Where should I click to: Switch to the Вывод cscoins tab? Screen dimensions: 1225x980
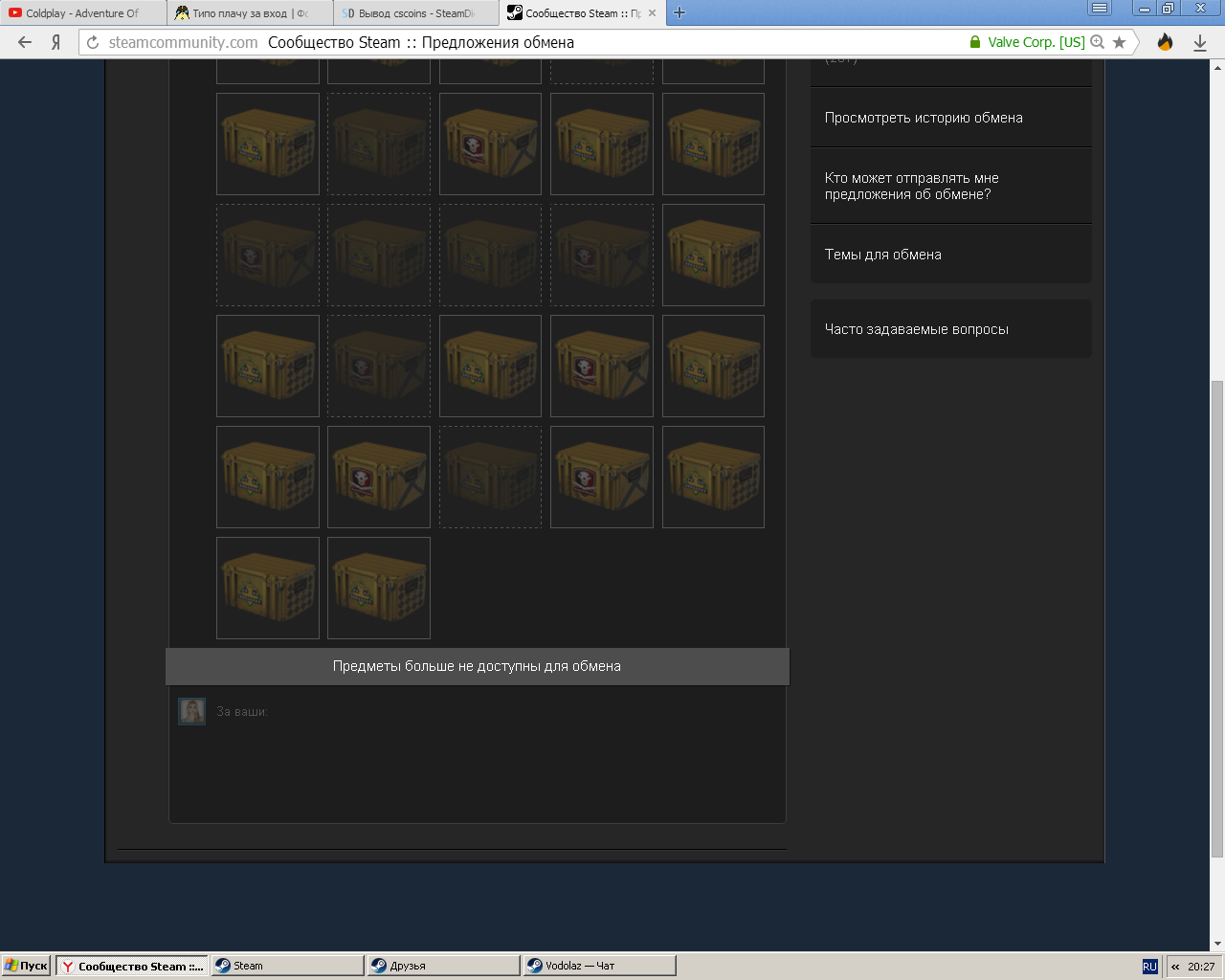pyautogui.click(x=416, y=13)
